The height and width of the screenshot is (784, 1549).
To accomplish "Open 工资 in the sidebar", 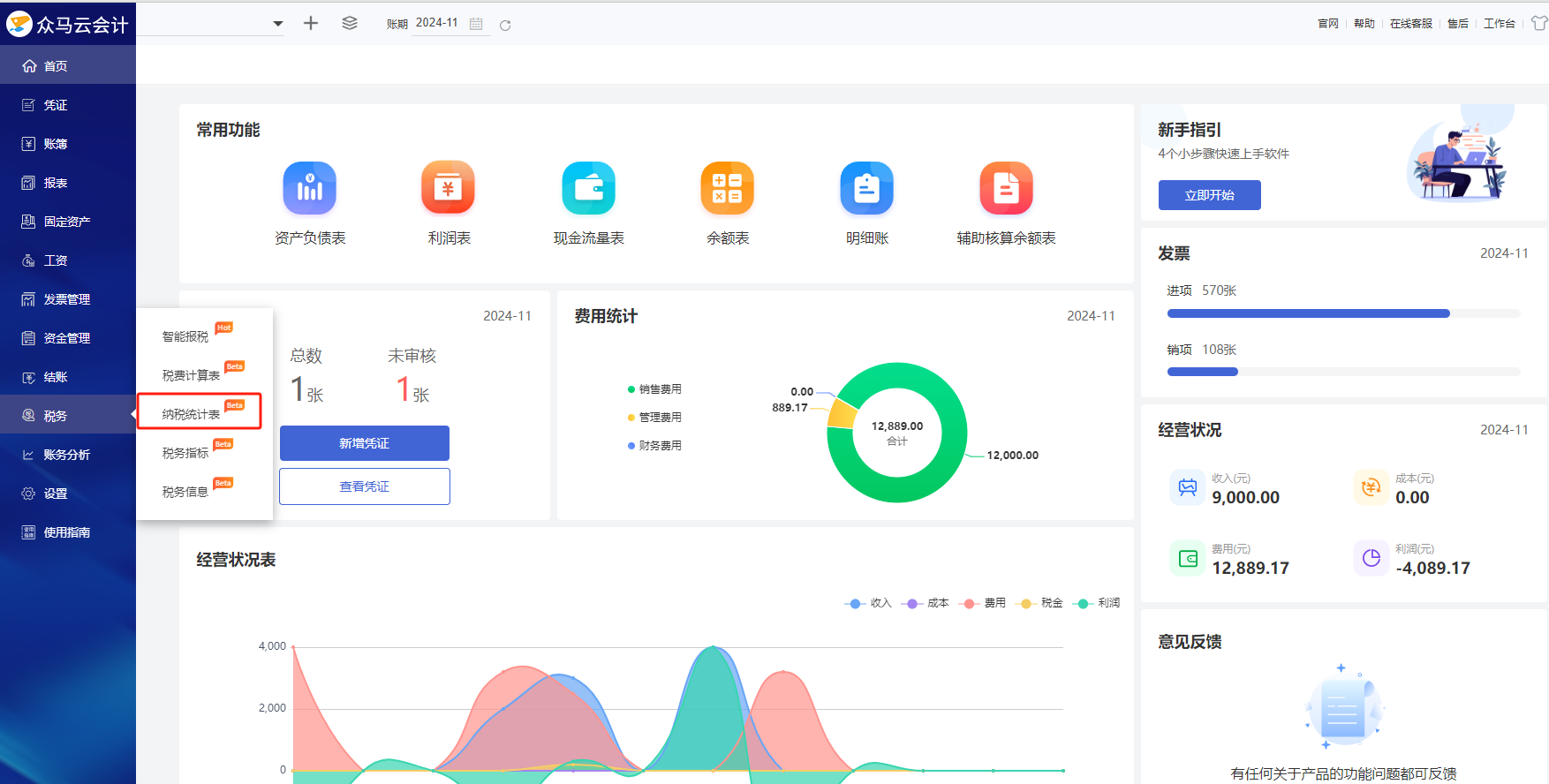I will pyautogui.click(x=68, y=260).
